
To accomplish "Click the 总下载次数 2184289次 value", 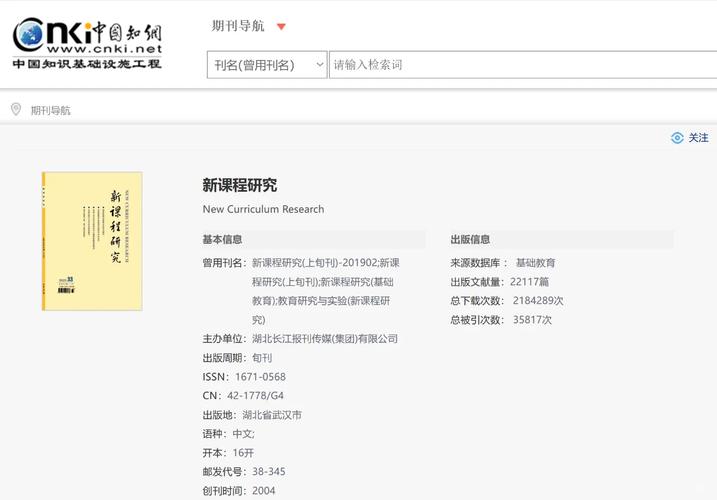I will (x=538, y=301).
